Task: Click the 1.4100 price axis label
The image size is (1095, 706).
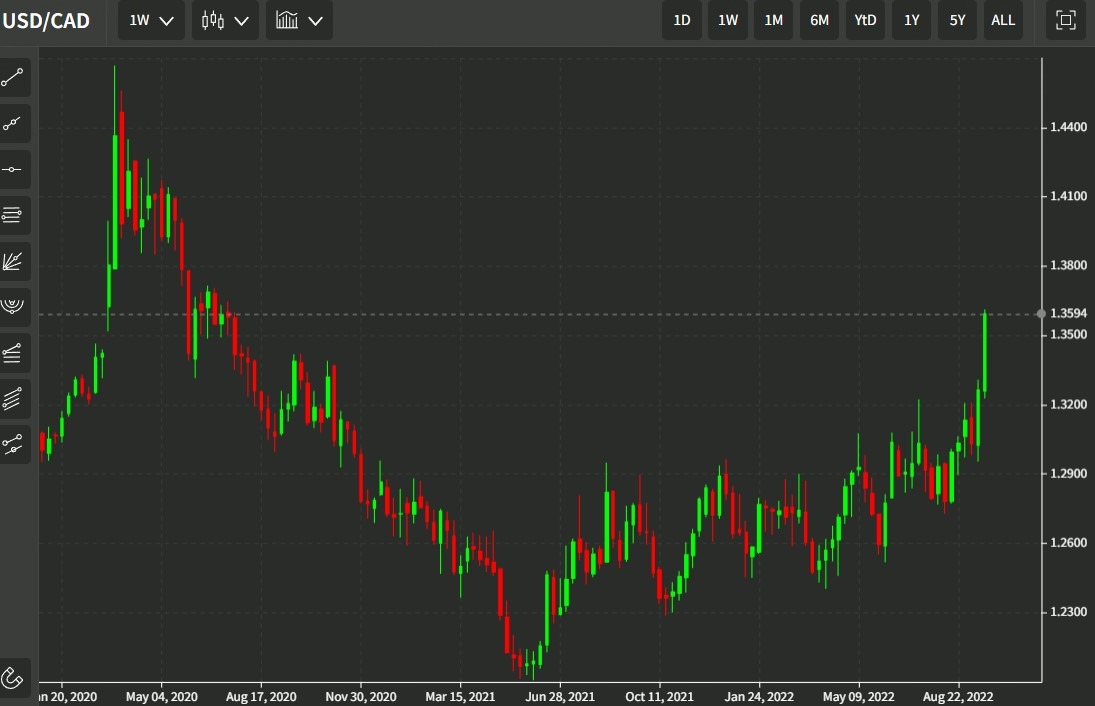Action: [x=1068, y=196]
